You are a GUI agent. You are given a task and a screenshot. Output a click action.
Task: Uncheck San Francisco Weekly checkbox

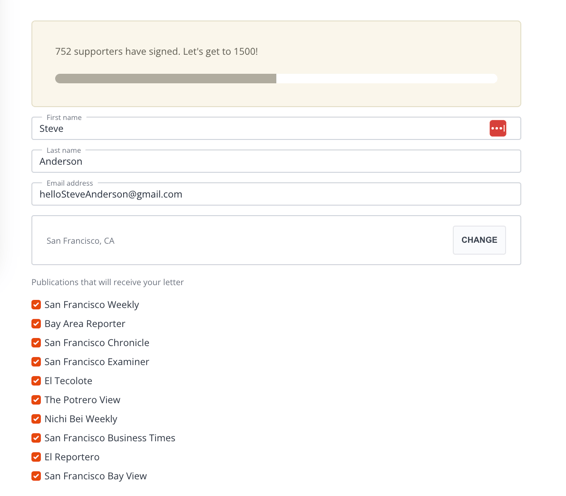click(x=36, y=304)
